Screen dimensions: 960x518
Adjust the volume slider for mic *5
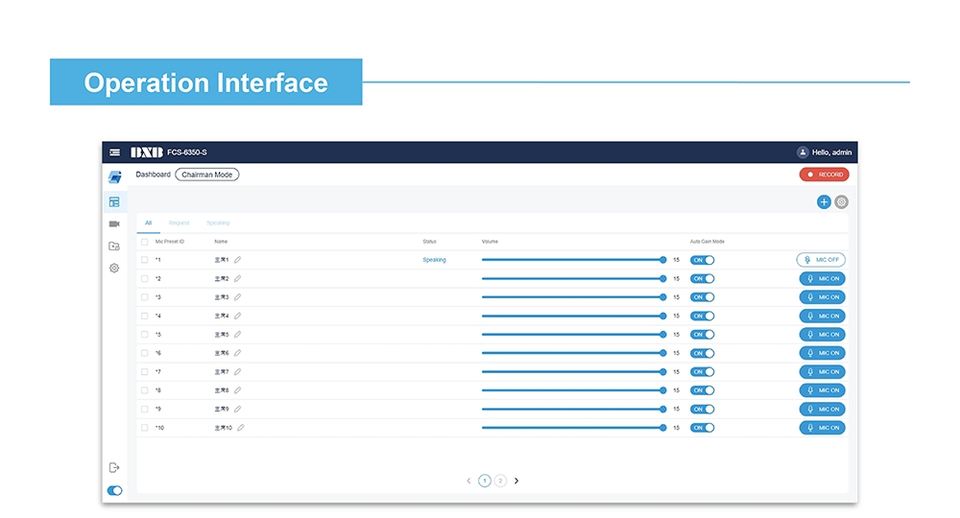coord(574,334)
